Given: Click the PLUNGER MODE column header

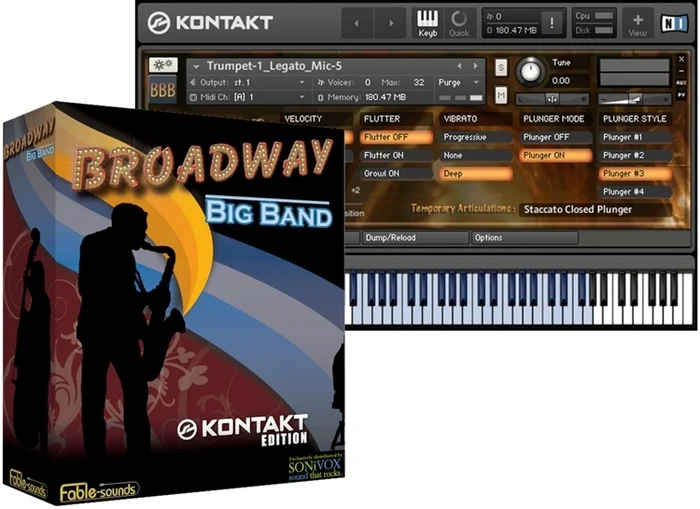Looking at the screenshot, I should (x=556, y=119).
